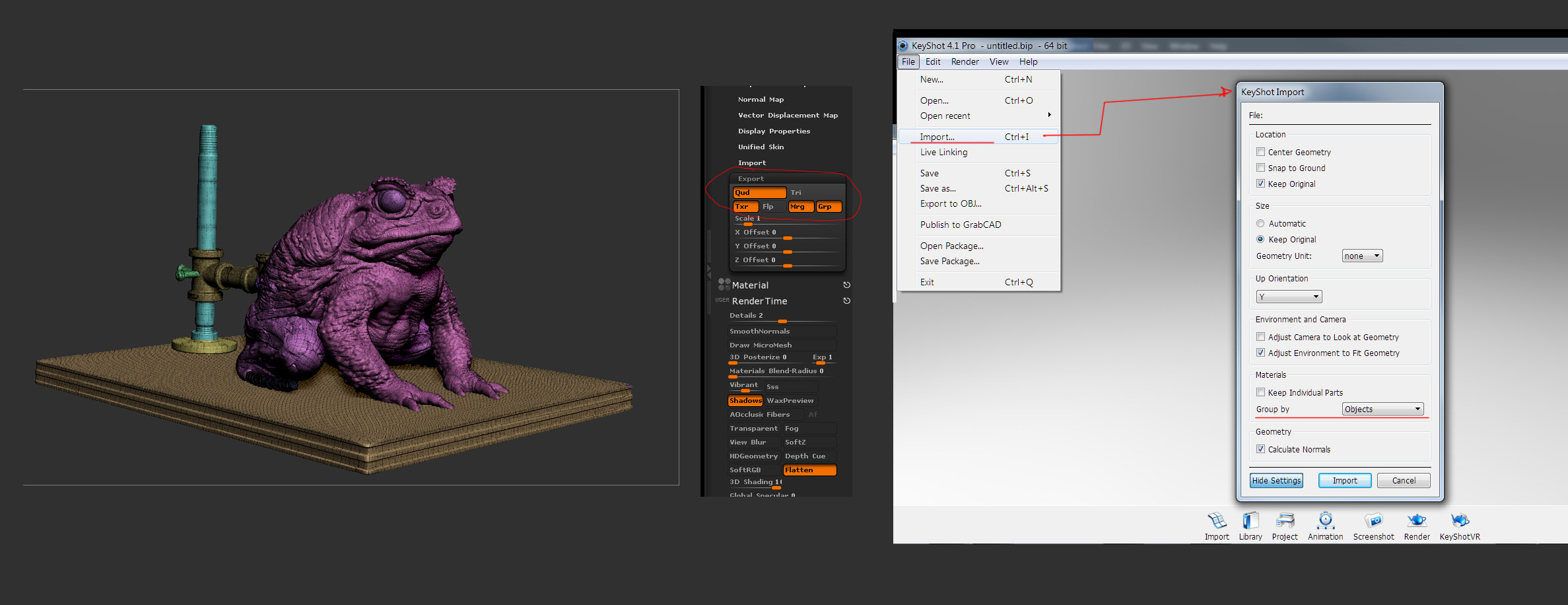Enable Center Geometry checkbox
This screenshot has height=605, width=1568.
pyautogui.click(x=1260, y=152)
